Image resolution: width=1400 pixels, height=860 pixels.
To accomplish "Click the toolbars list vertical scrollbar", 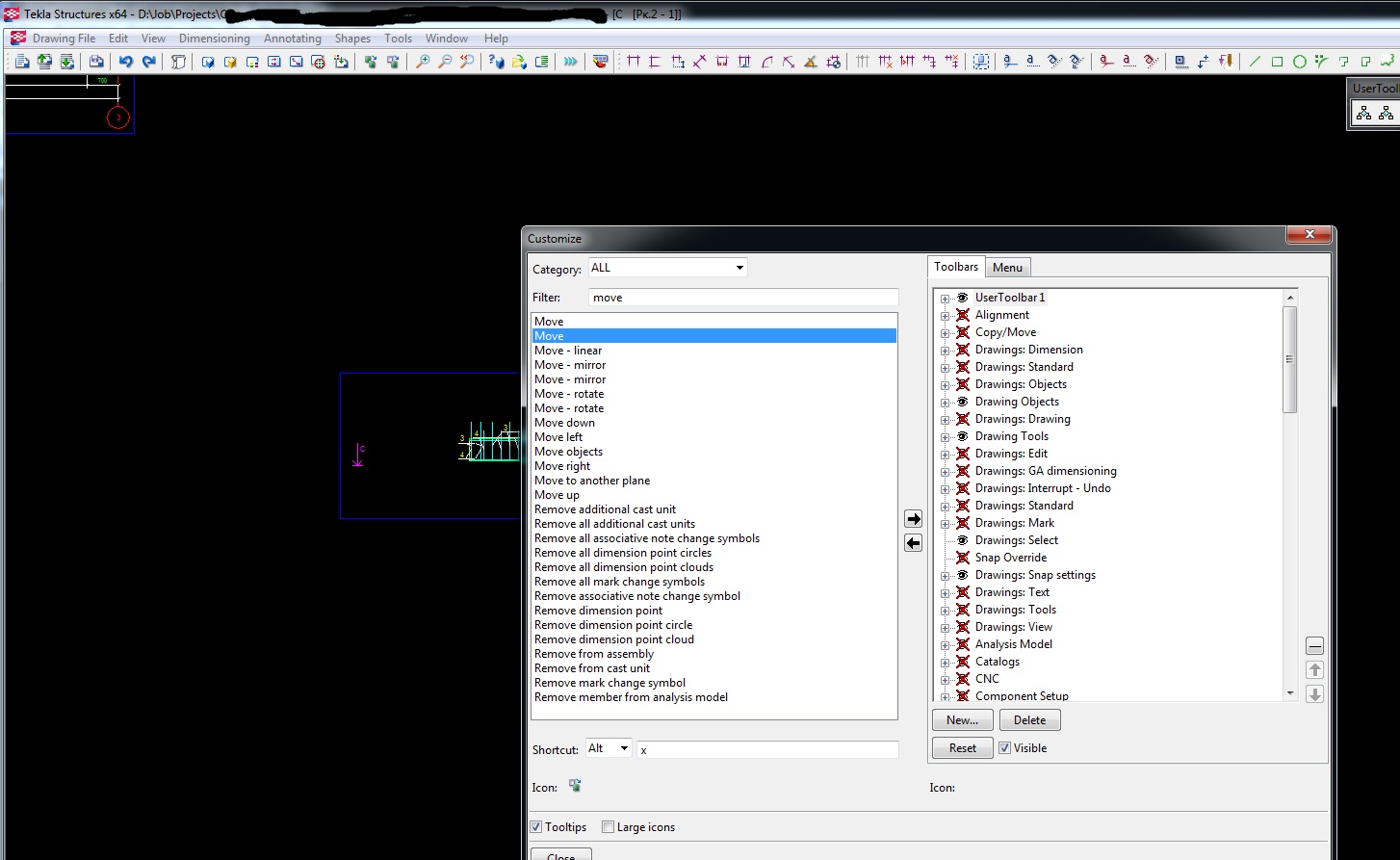I will coord(1290,358).
